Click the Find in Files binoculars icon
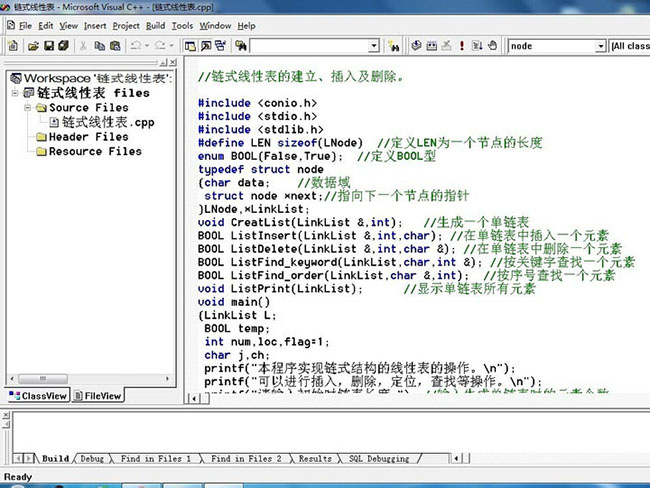The height and width of the screenshot is (488, 650). (x=241, y=46)
